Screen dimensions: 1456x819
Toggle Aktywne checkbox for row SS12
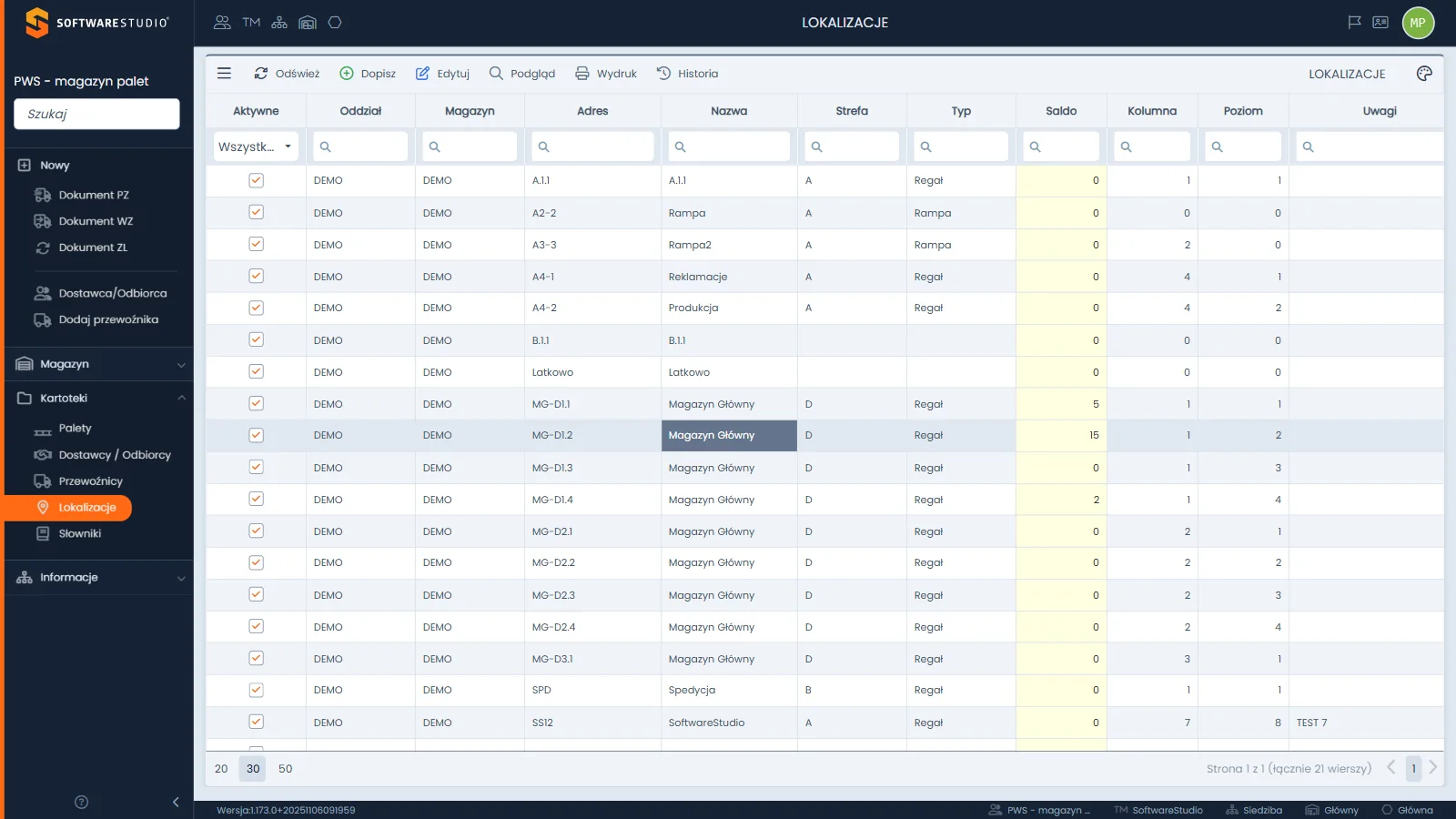257,722
